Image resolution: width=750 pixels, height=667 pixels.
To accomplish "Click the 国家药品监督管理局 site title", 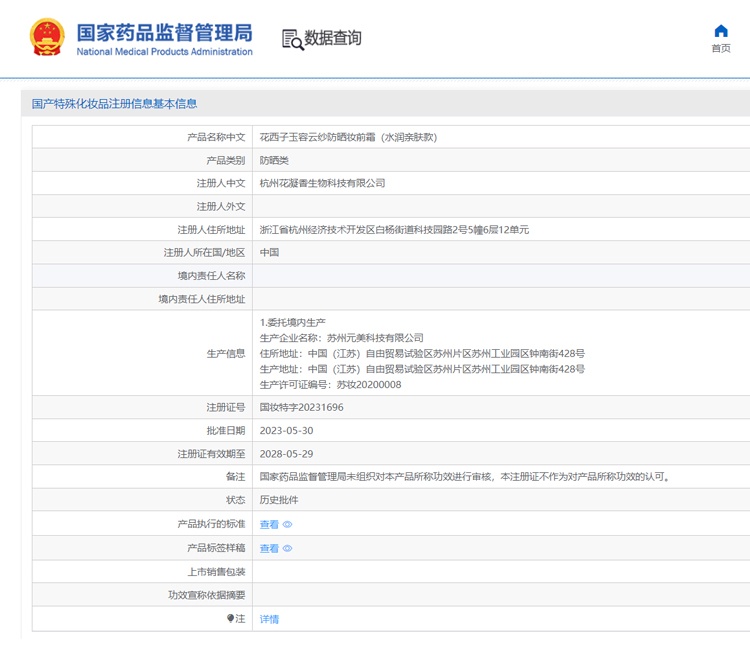I will pos(165,33).
